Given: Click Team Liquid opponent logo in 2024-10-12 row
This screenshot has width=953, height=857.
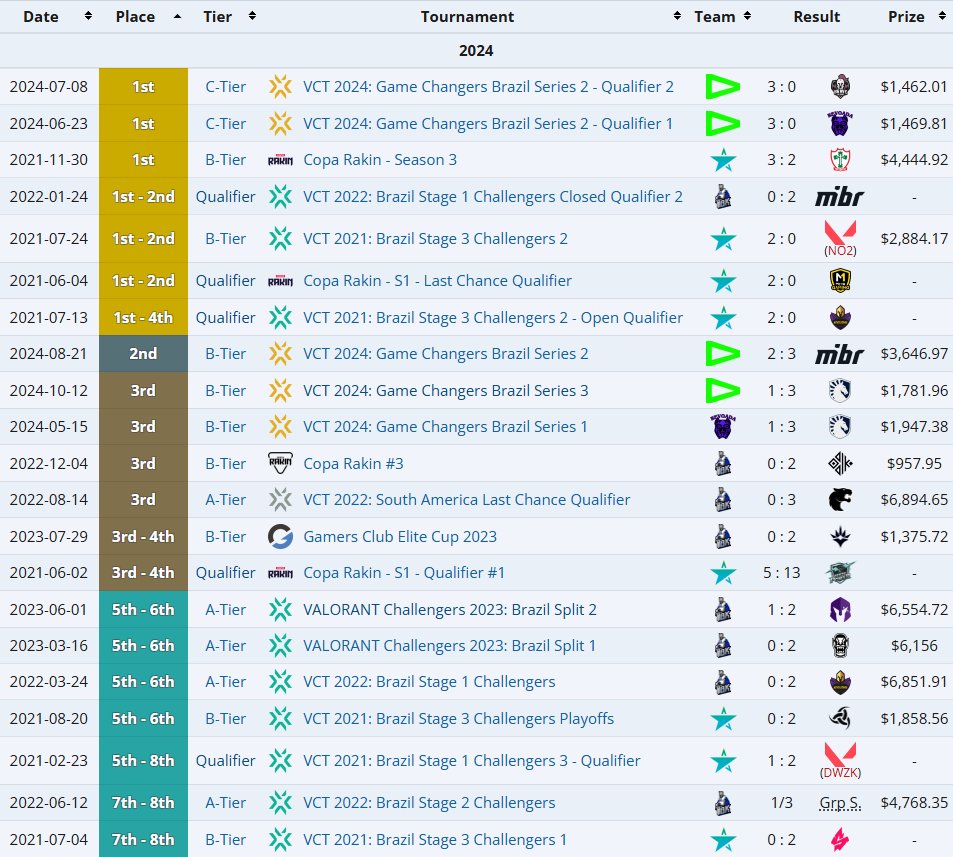Looking at the screenshot, I should click(x=840, y=390).
